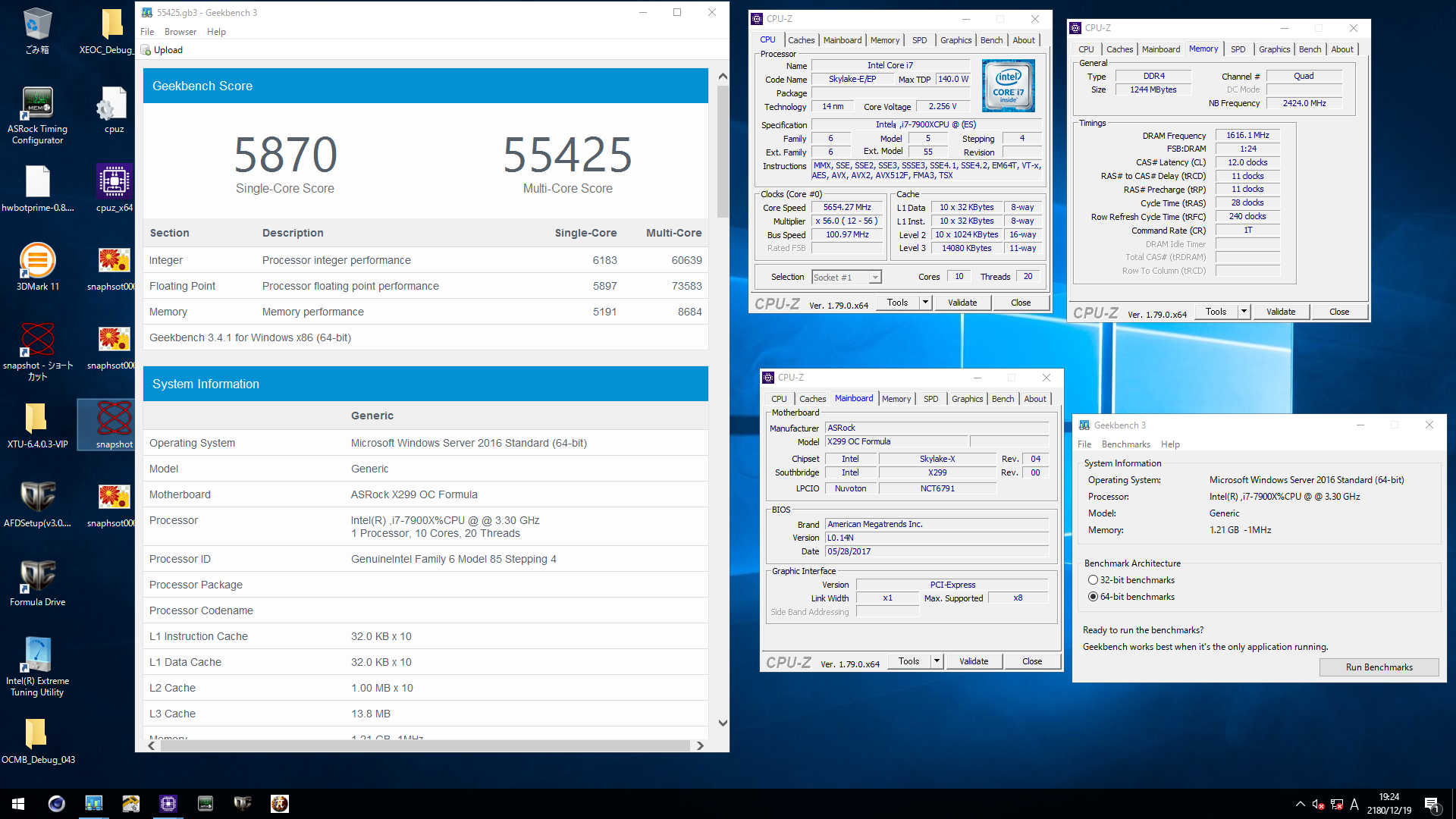1456x819 pixels.
Task: Launch Intel(R) Extreme Tuning Utility shortcut
Action: point(37,667)
